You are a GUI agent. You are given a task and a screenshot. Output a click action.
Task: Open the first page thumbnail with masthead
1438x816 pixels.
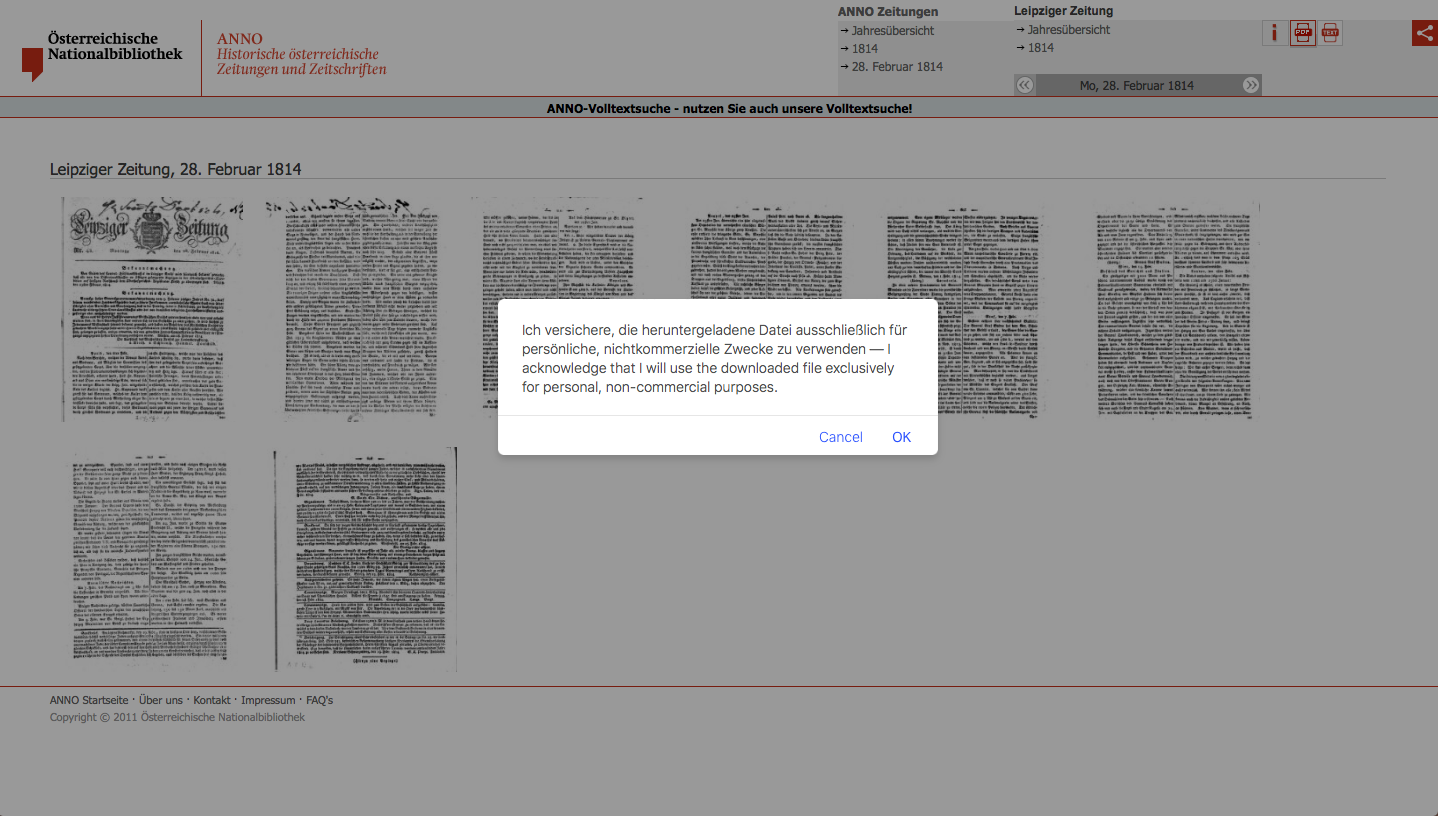point(153,309)
